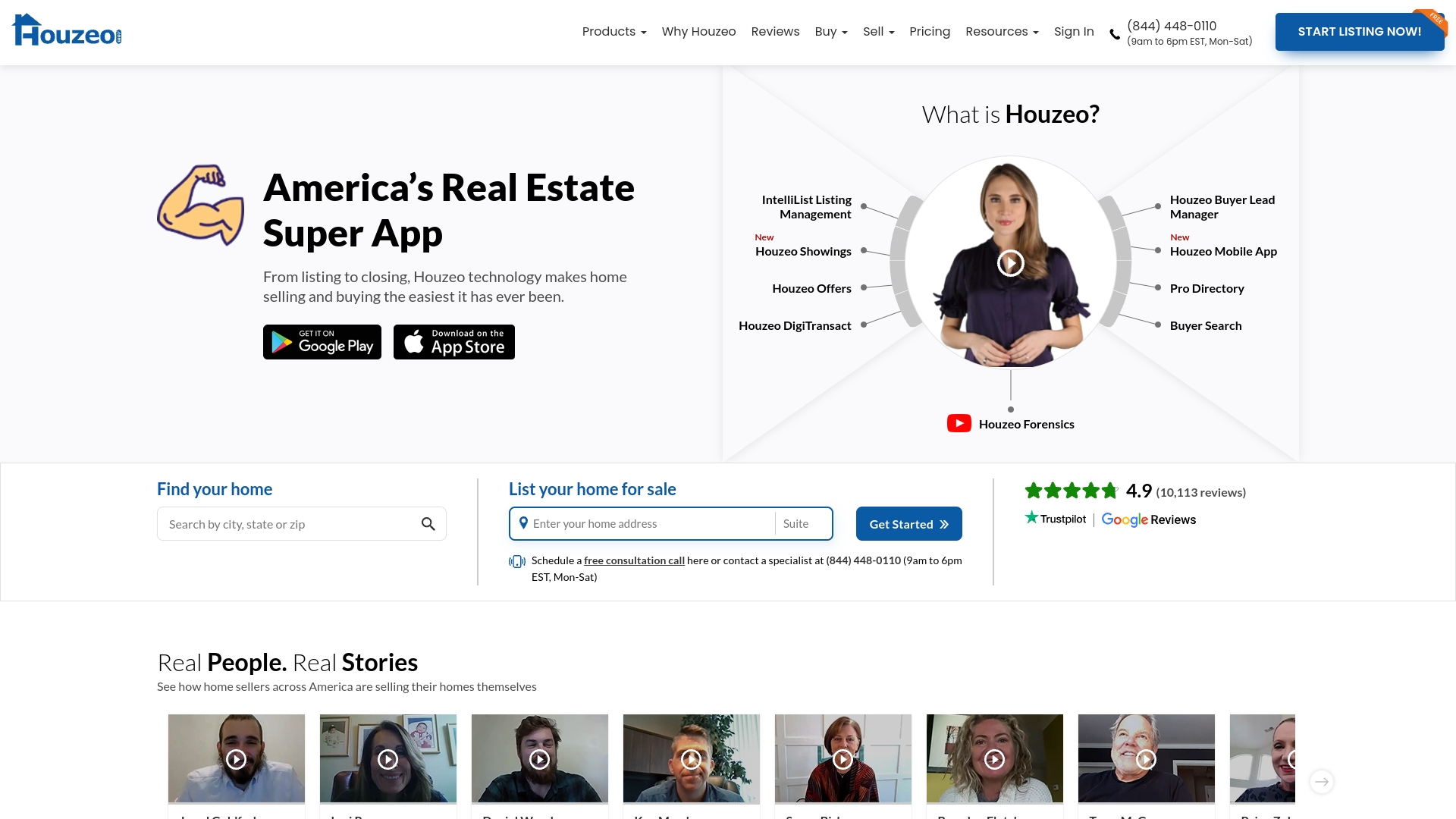Click the YouTube icon for Houzeo Forensics
Viewport: 1456px width, 819px height.
pyautogui.click(x=959, y=423)
